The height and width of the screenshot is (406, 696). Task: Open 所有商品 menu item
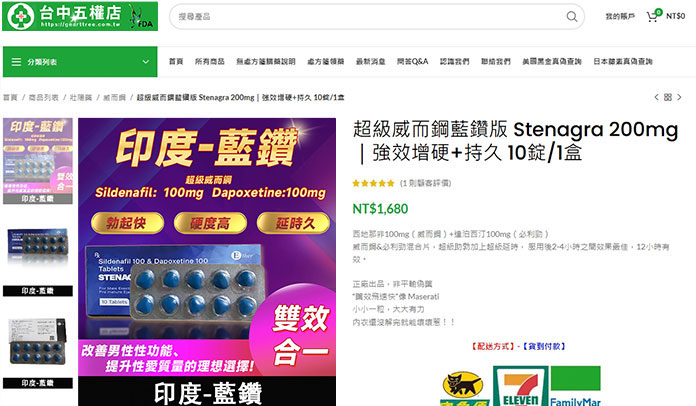(x=210, y=62)
